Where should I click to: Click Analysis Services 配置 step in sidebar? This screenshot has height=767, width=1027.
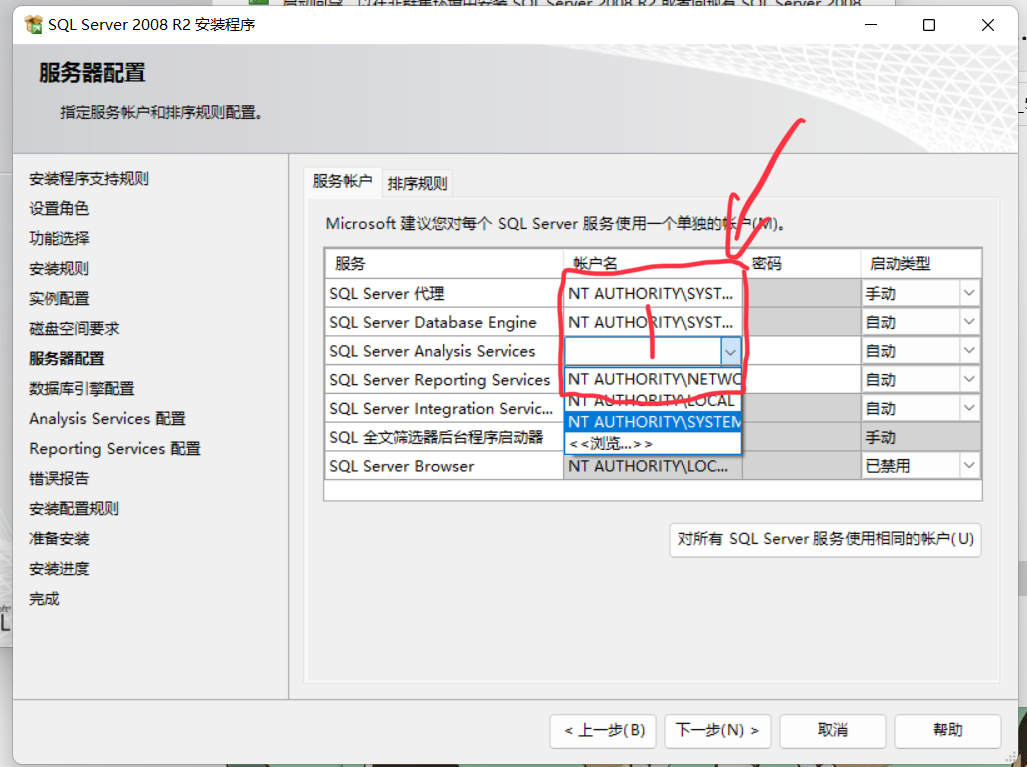107,419
